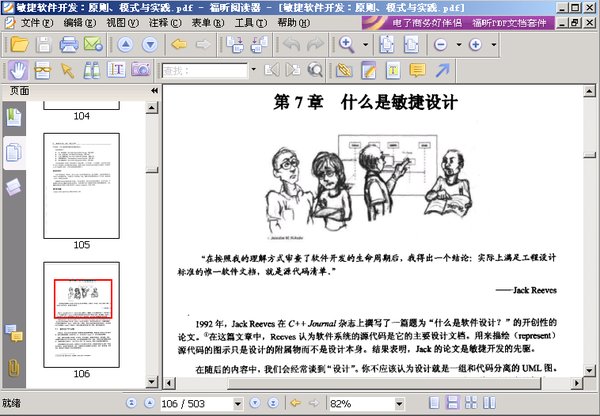
Task: Click the zoom out minus button
Action: [440, 45]
